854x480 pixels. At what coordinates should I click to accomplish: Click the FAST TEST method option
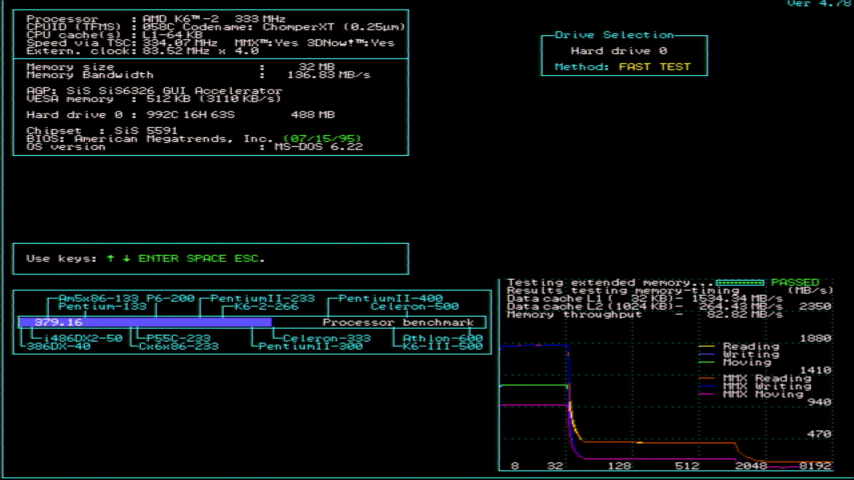click(x=654, y=67)
